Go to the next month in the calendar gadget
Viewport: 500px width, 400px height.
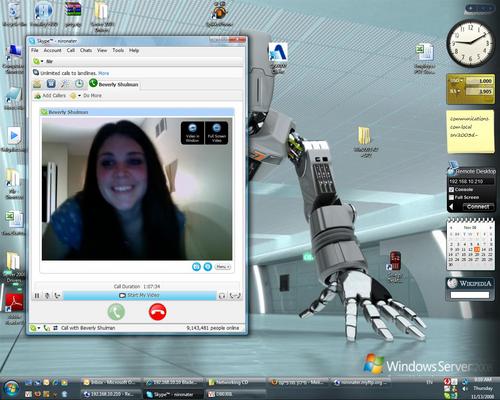[x=491, y=228]
